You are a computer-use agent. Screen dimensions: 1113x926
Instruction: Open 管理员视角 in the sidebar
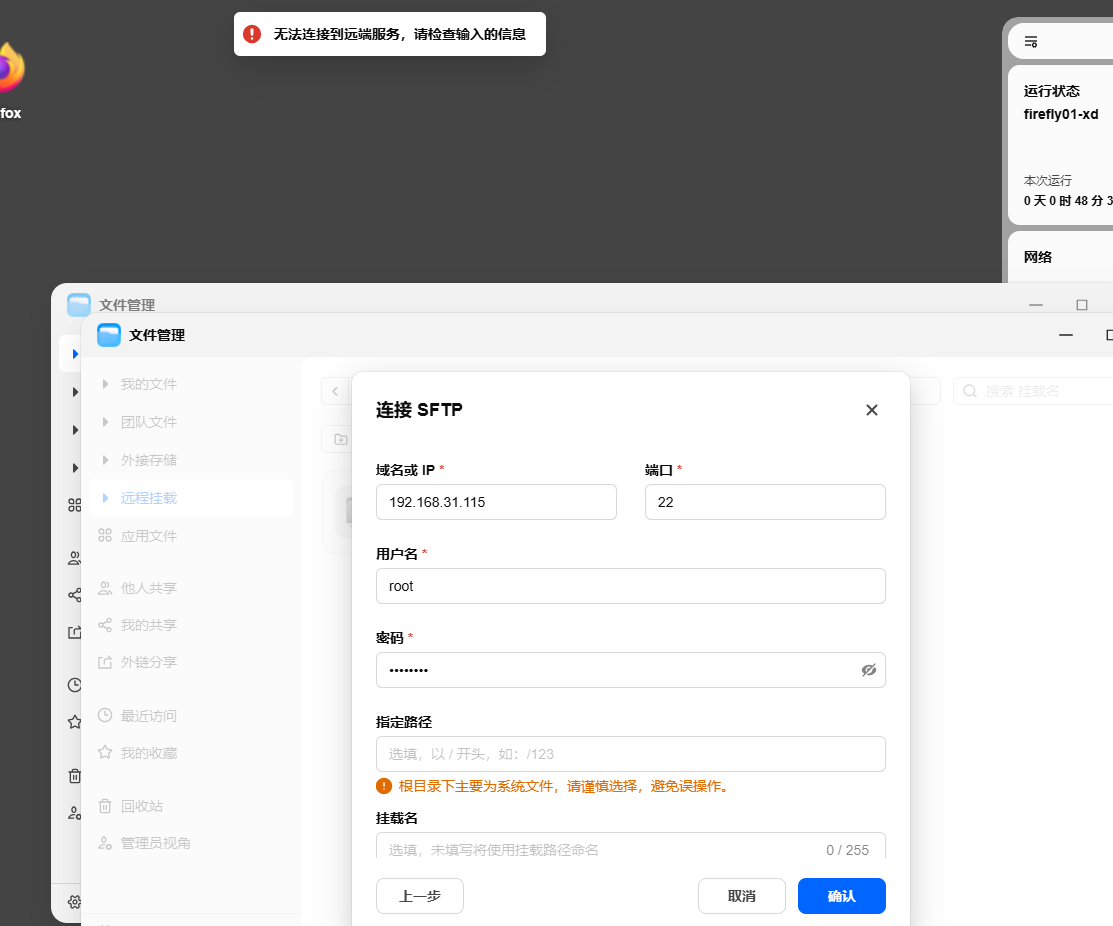click(x=191, y=843)
